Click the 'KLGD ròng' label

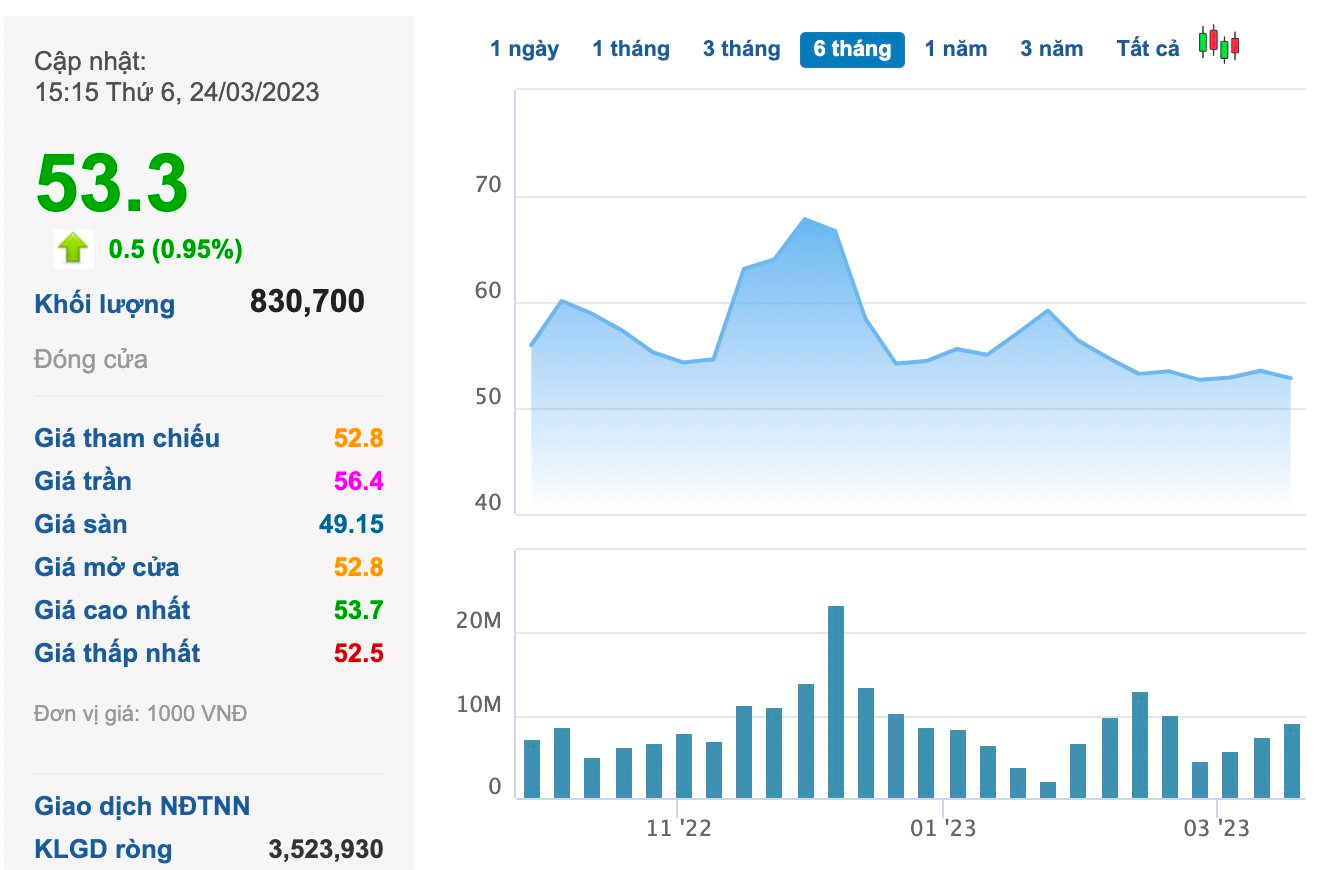point(103,850)
